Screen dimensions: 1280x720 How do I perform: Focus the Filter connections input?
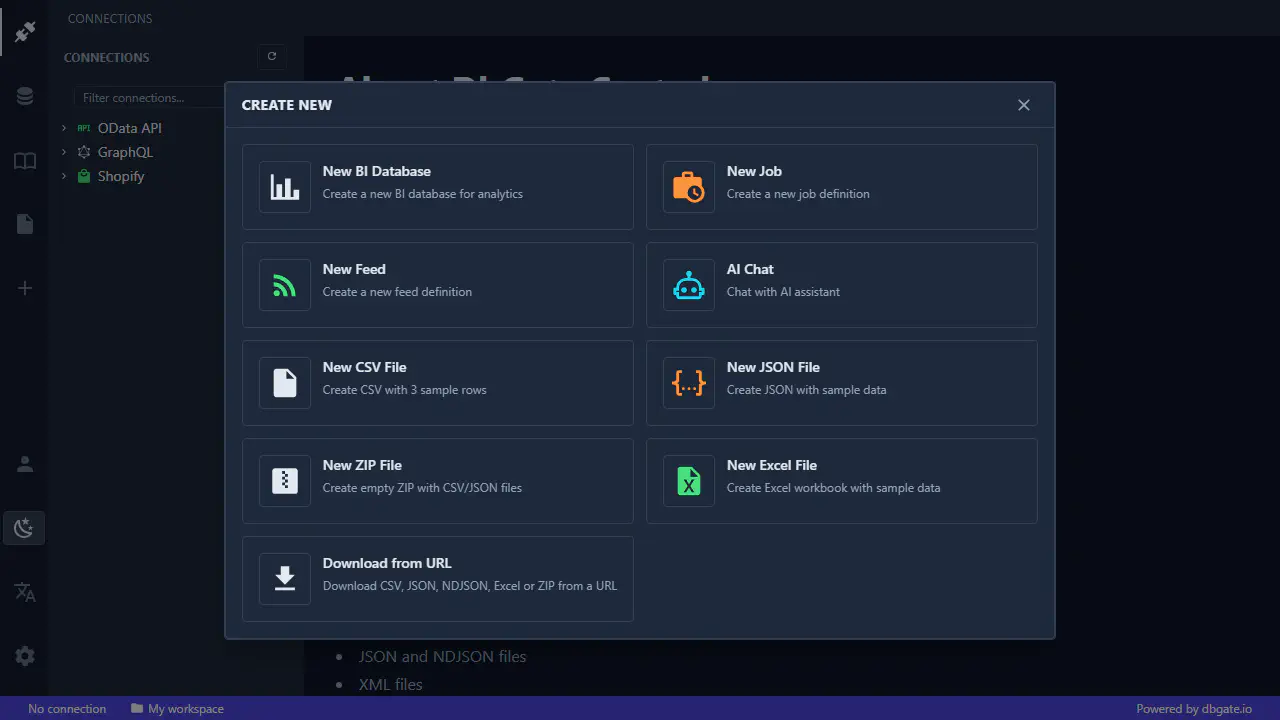[150, 98]
